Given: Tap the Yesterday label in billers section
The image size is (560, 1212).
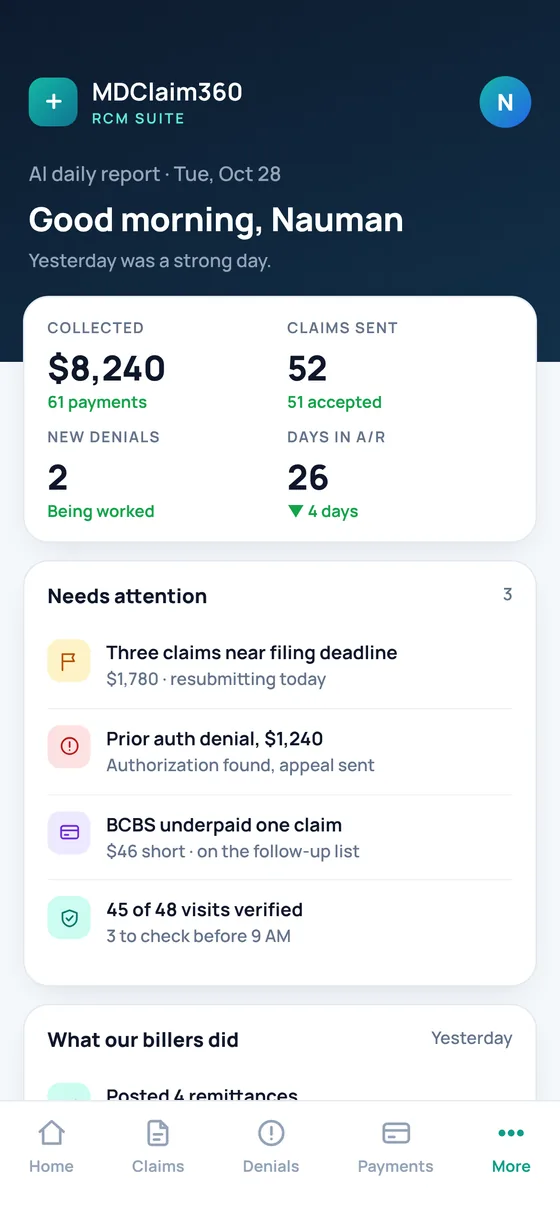Looking at the screenshot, I should coord(471,1038).
